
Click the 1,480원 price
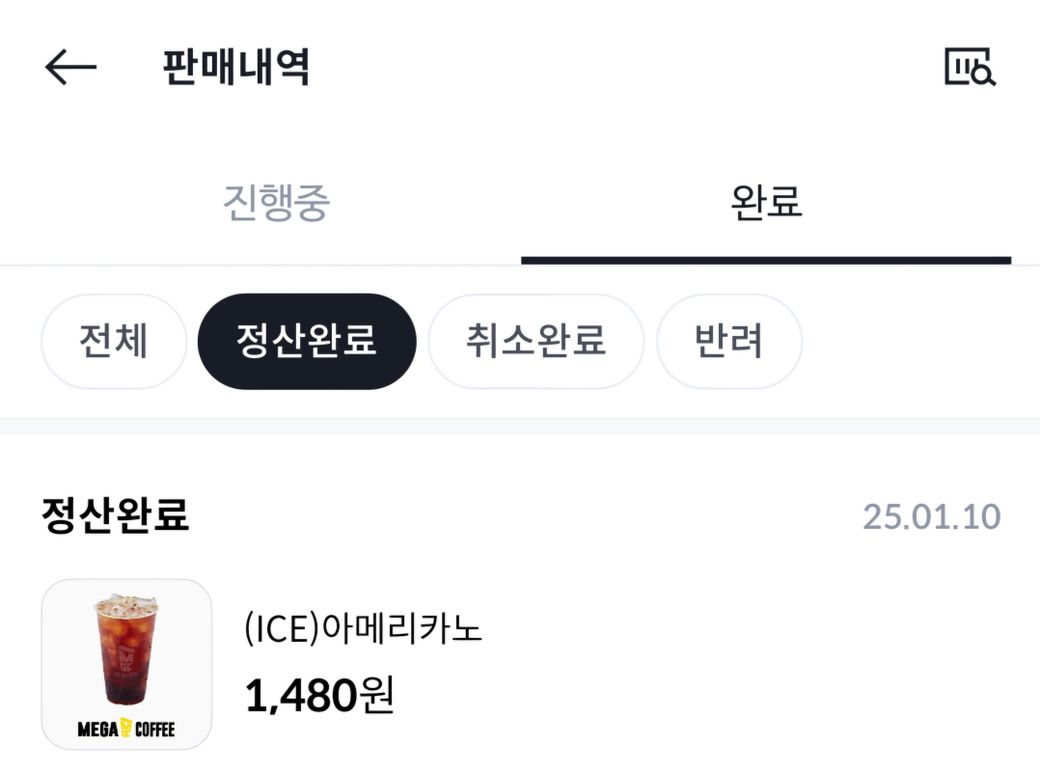click(x=320, y=695)
